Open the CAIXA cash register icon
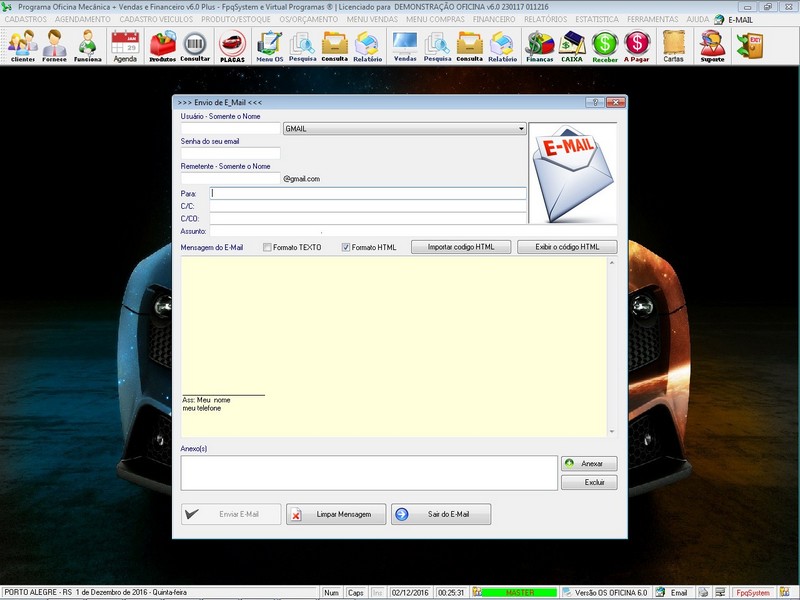 click(572, 45)
